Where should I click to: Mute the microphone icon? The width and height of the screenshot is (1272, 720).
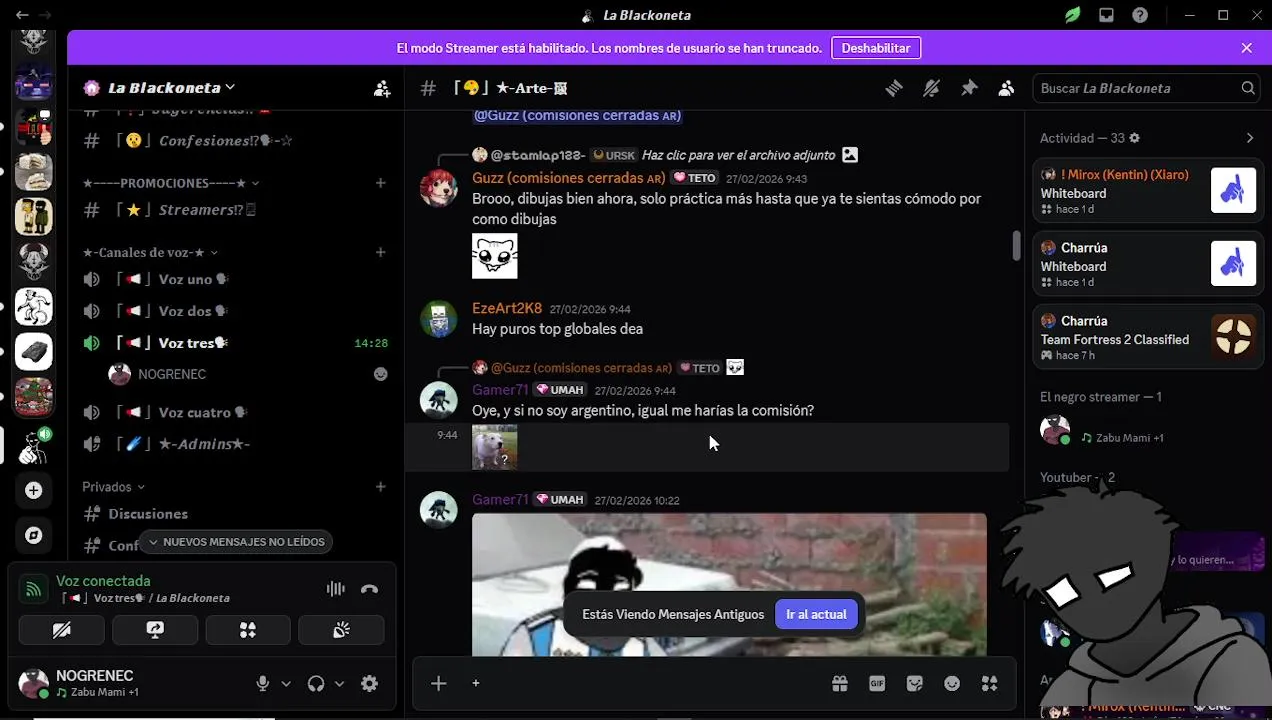click(x=262, y=683)
